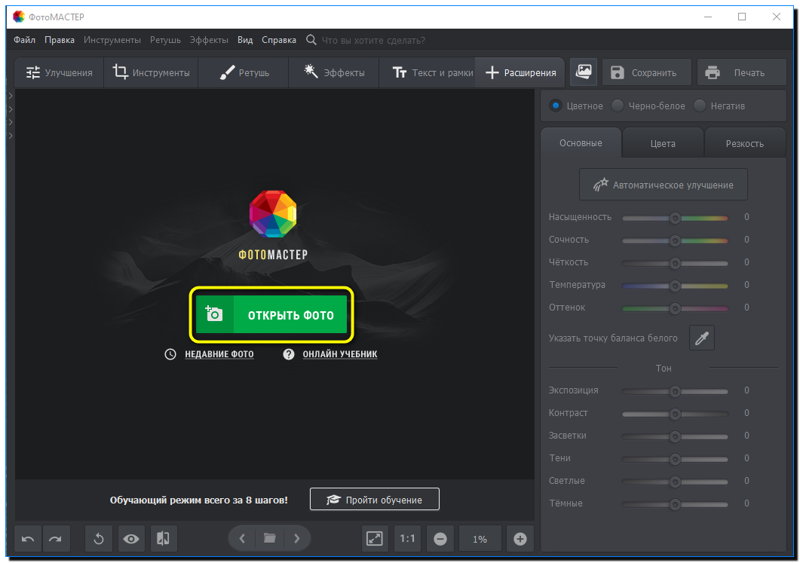Open the НЕДАВНИЕ ФОТО link
Screen dimensions: 800x563
[x=219, y=354]
